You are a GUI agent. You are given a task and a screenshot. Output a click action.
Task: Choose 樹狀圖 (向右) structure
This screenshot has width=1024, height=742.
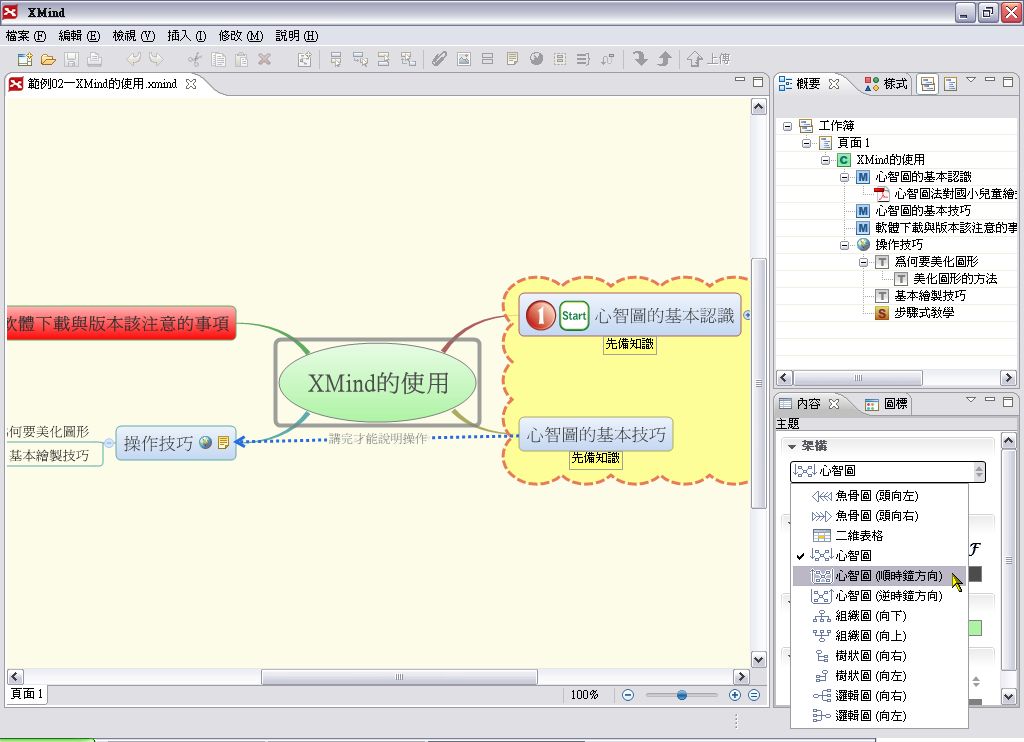click(878, 656)
